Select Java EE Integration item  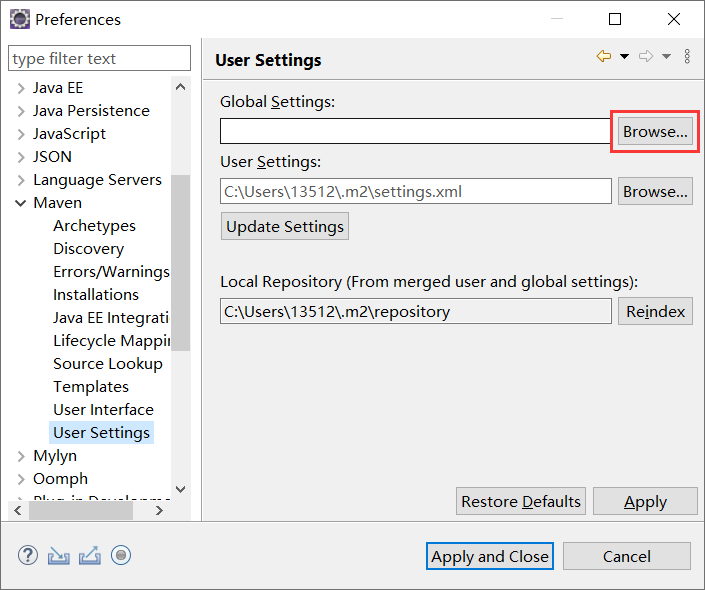tap(111, 318)
